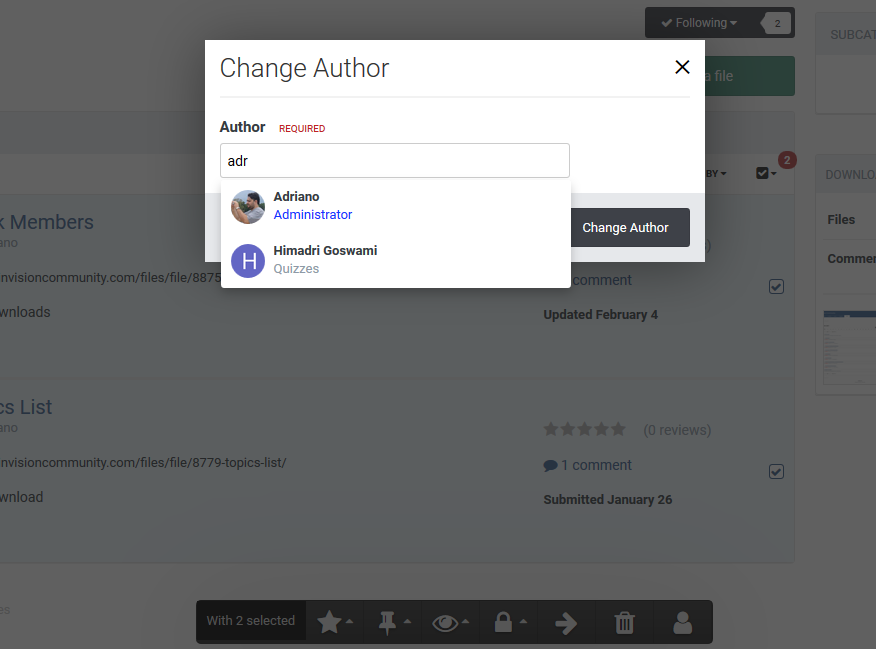Image resolution: width=876 pixels, height=649 pixels.
Task: Click the comment bubble icon for Topics List
Action: (x=550, y=465)
